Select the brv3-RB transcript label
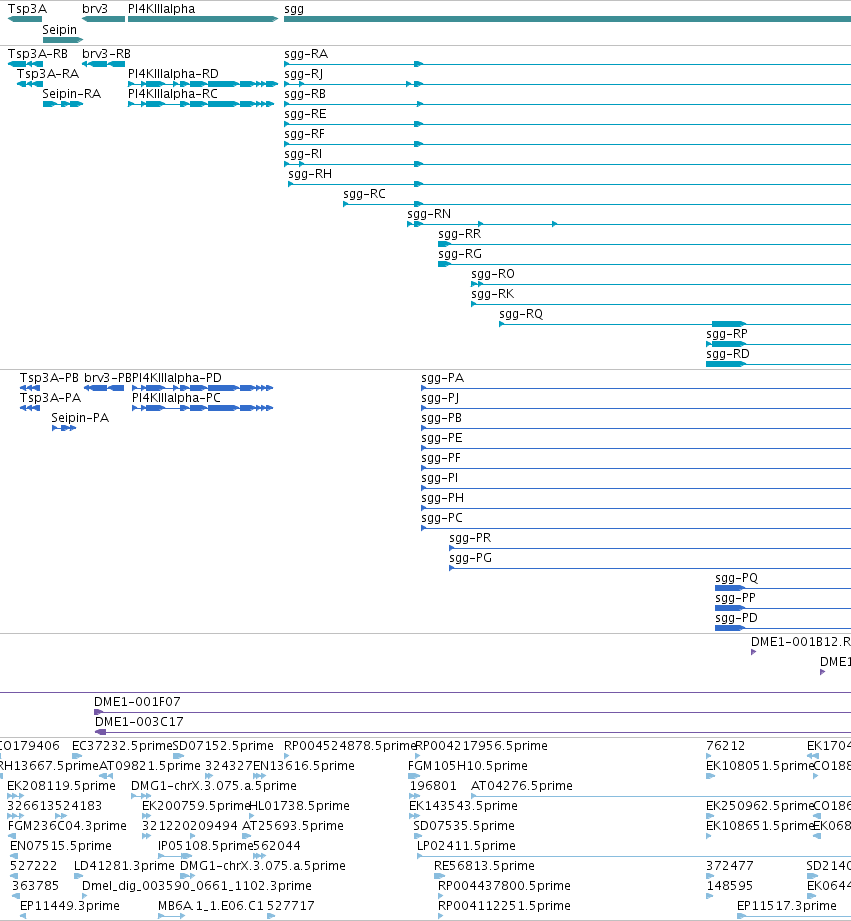 pos(106,53)
